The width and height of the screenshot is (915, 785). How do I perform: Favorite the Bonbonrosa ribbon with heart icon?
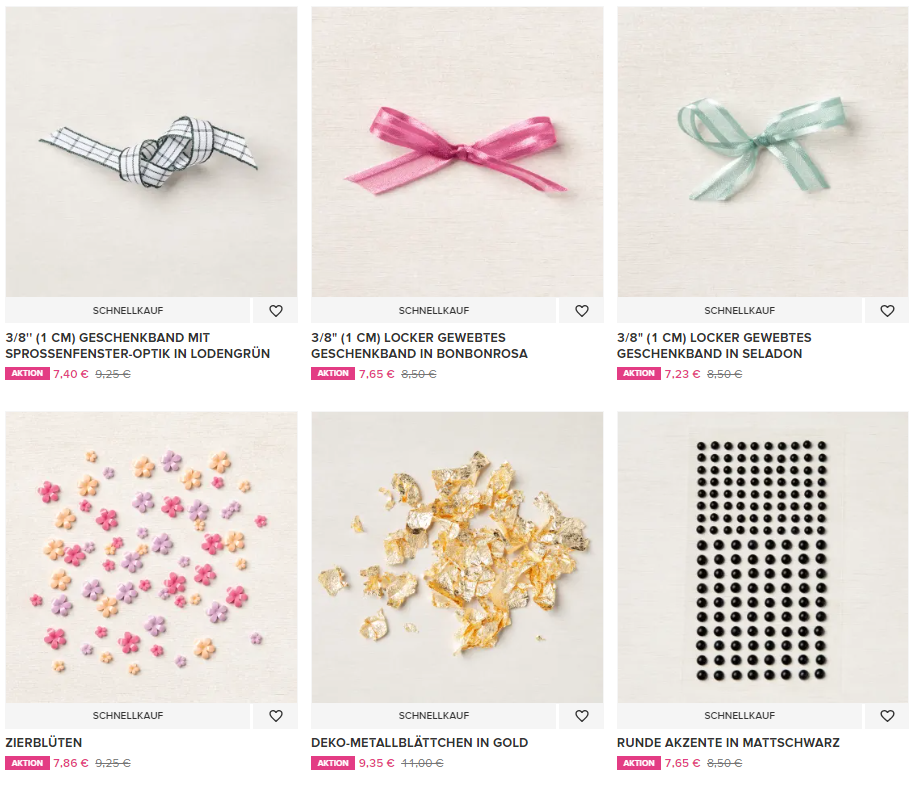tap(581, 310)
